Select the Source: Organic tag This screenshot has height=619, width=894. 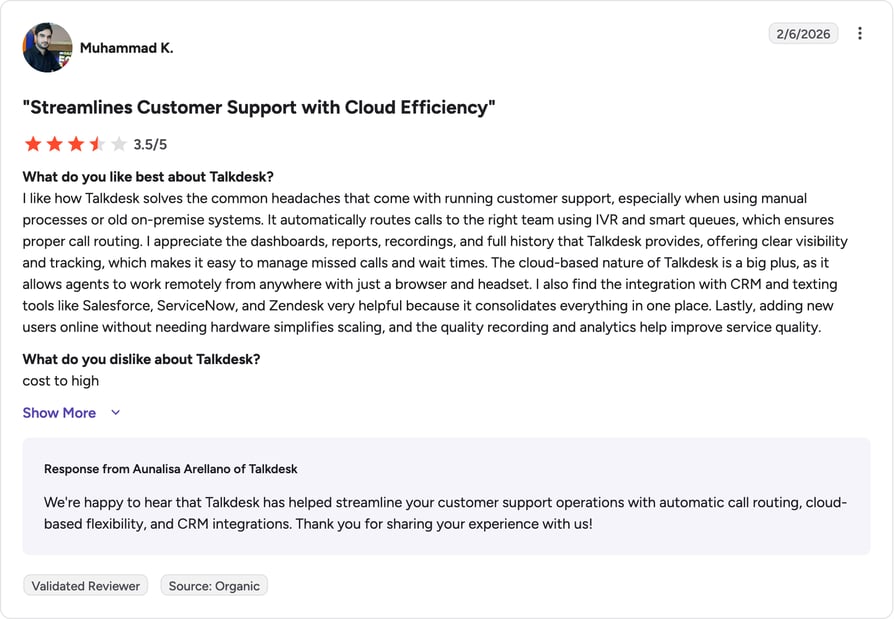point(214,585)
